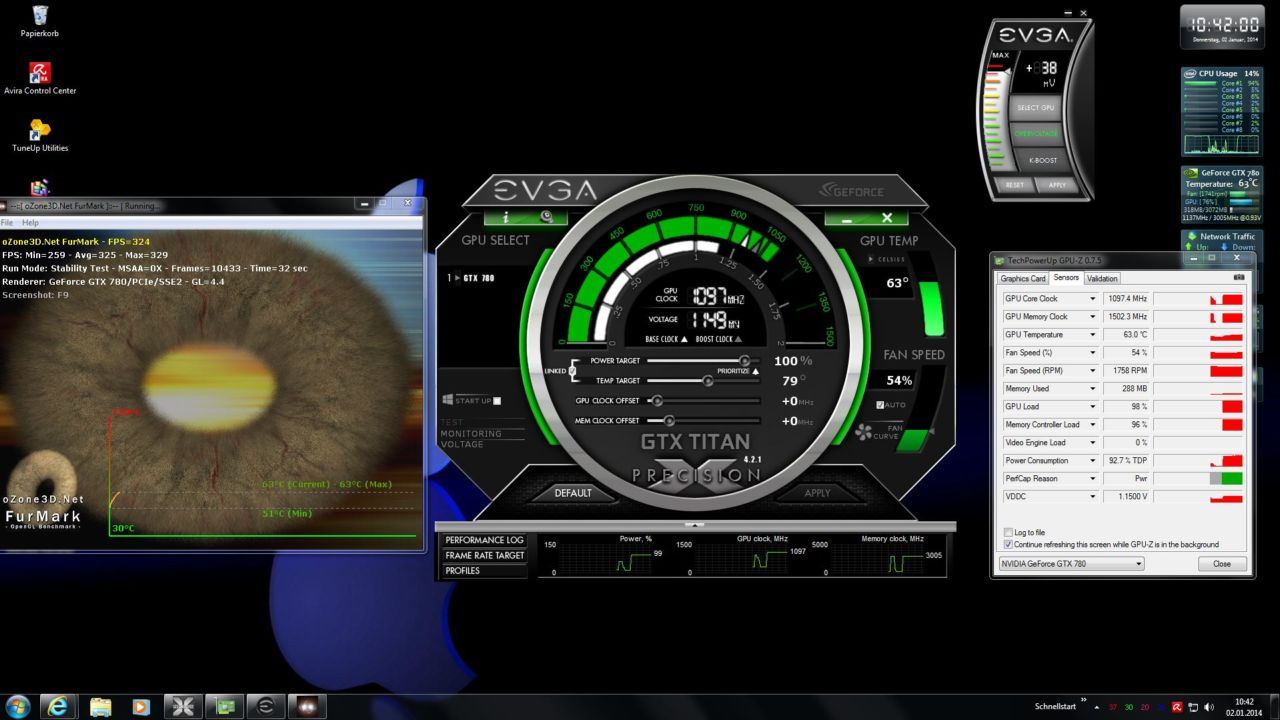Click the Base Clock triangle indicator
This screenshot has height=720, width=1280.
click(684, 339)
